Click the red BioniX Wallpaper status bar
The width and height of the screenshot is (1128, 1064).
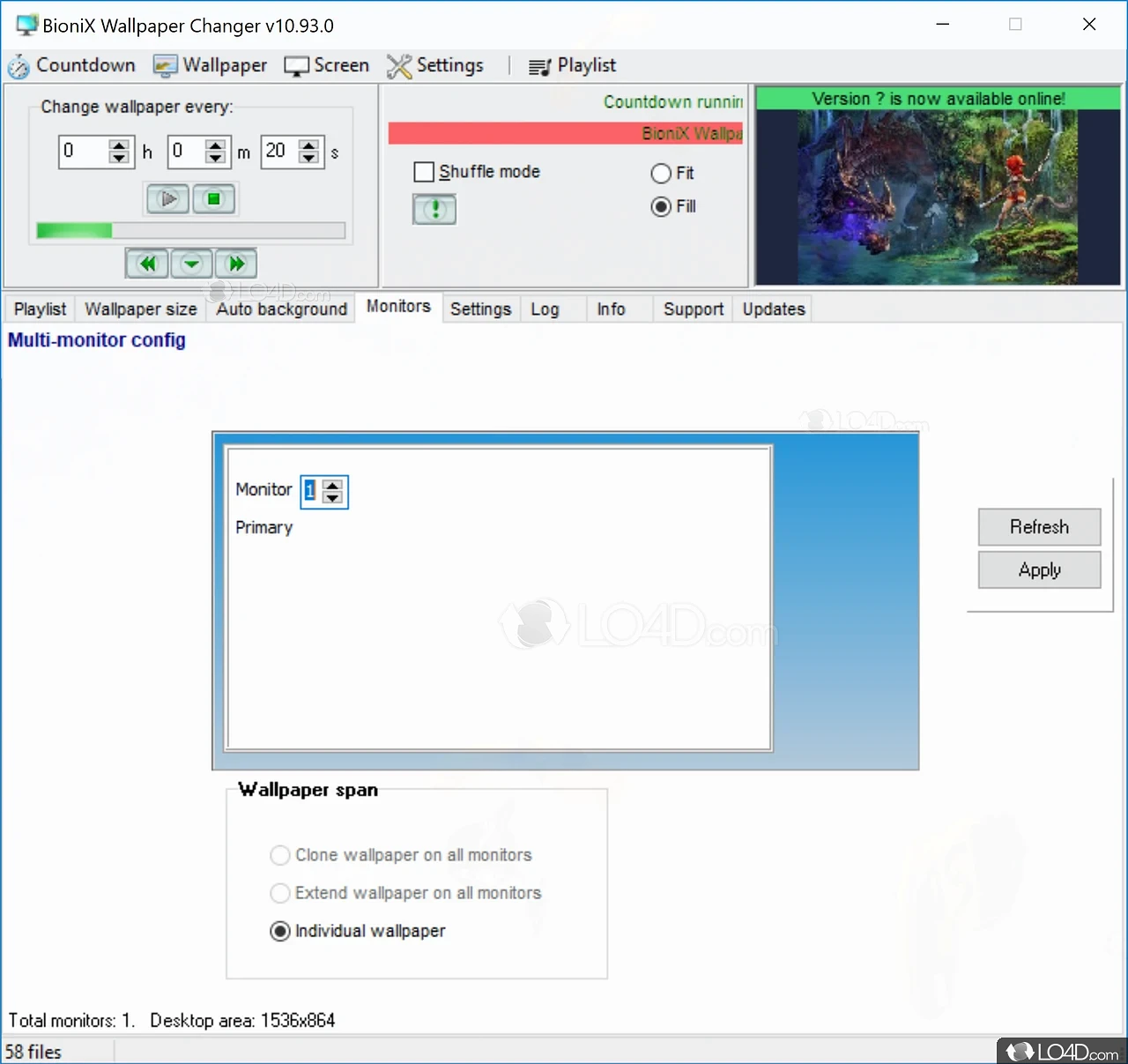click(566, 134)
